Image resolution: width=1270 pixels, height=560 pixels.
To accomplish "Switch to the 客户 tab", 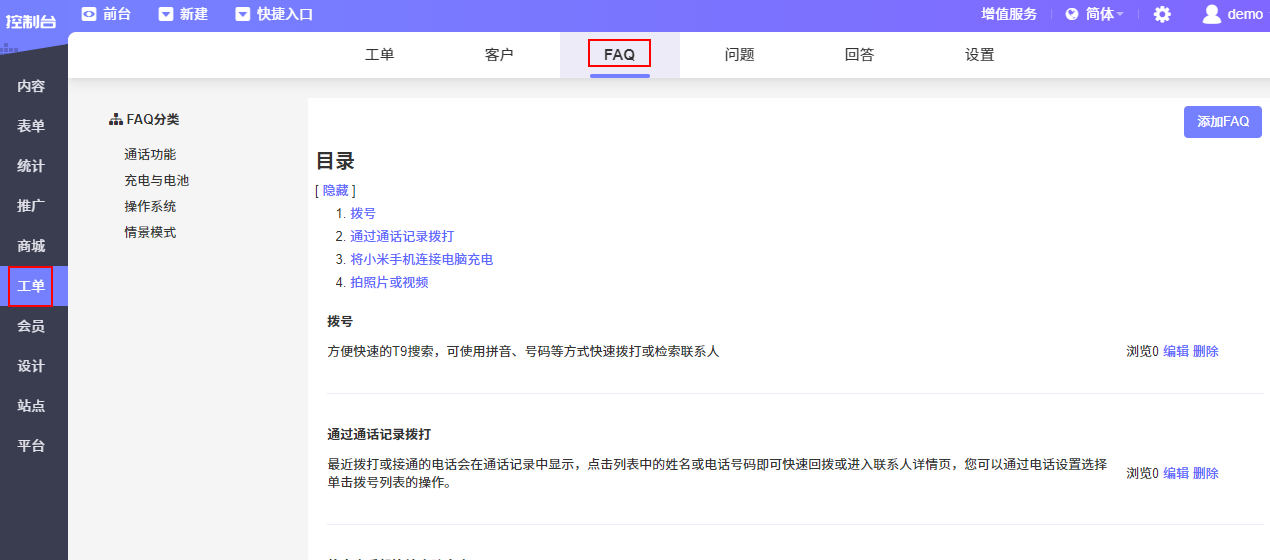I will pos(499,55).
